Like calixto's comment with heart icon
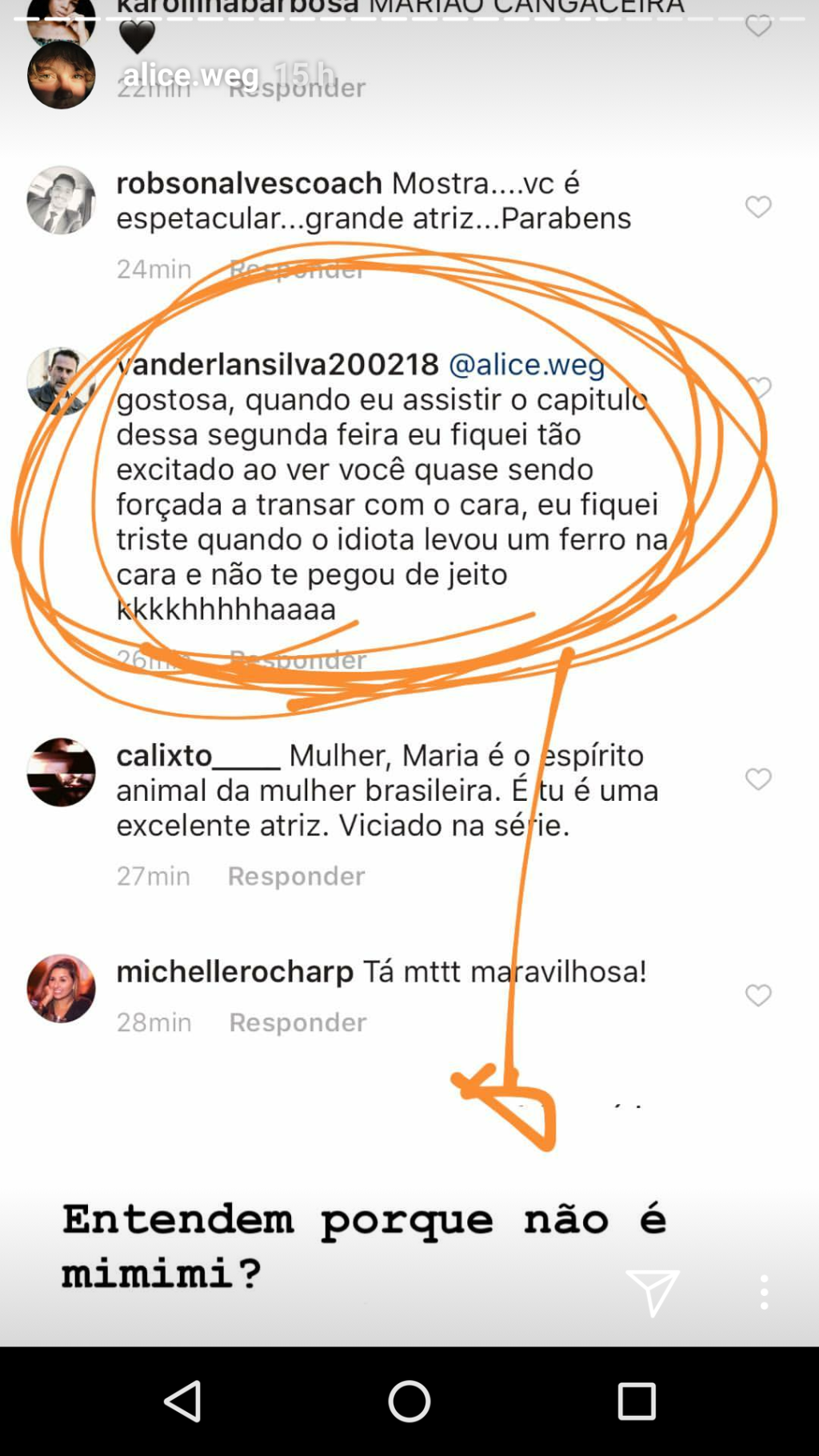819x1456 pixels. click(x=758, y=778)
